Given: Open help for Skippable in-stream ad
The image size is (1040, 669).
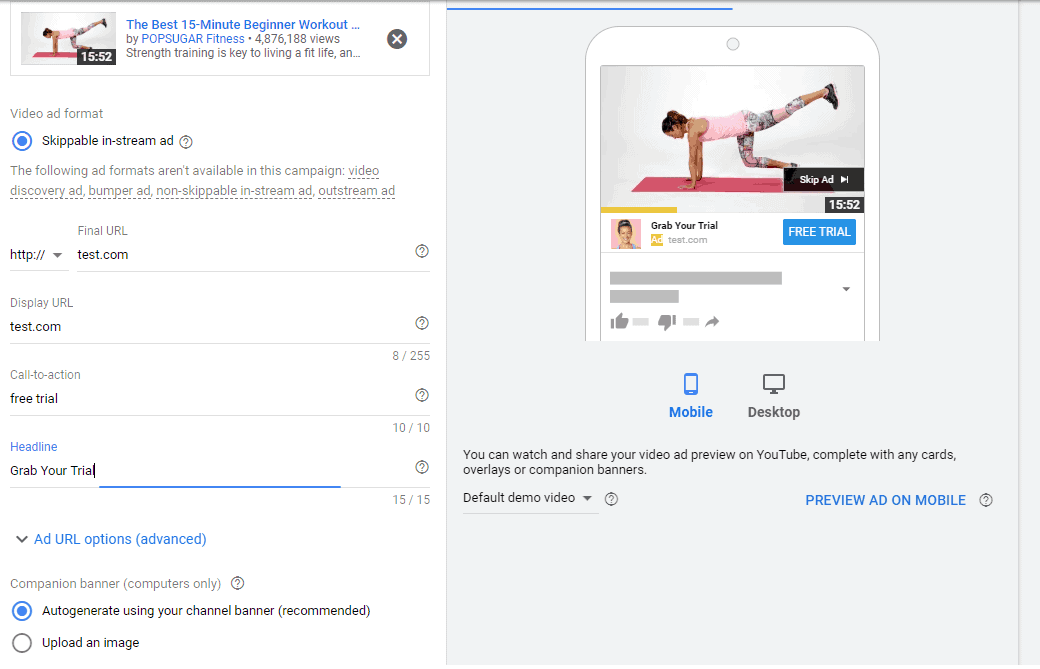Looking at the screenshot, I should 186,141.
